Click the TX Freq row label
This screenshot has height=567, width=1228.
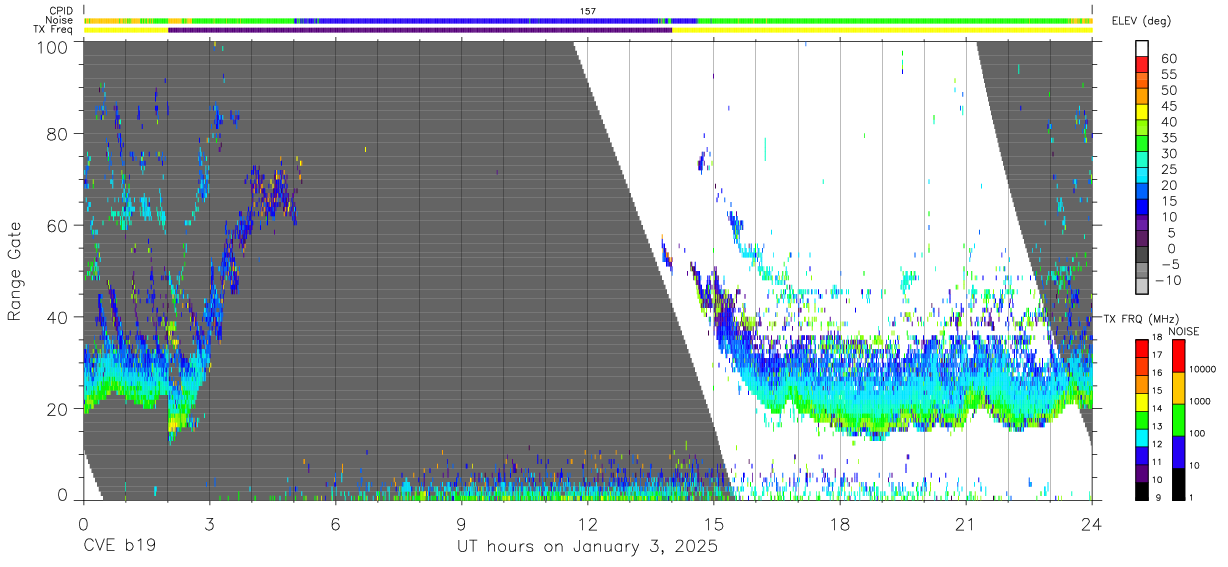click(53, 30)
